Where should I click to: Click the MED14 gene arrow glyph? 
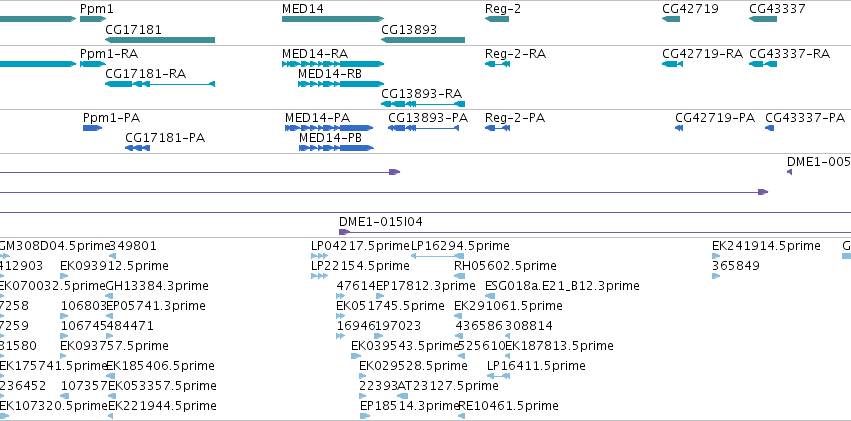[x=333, y=19]
